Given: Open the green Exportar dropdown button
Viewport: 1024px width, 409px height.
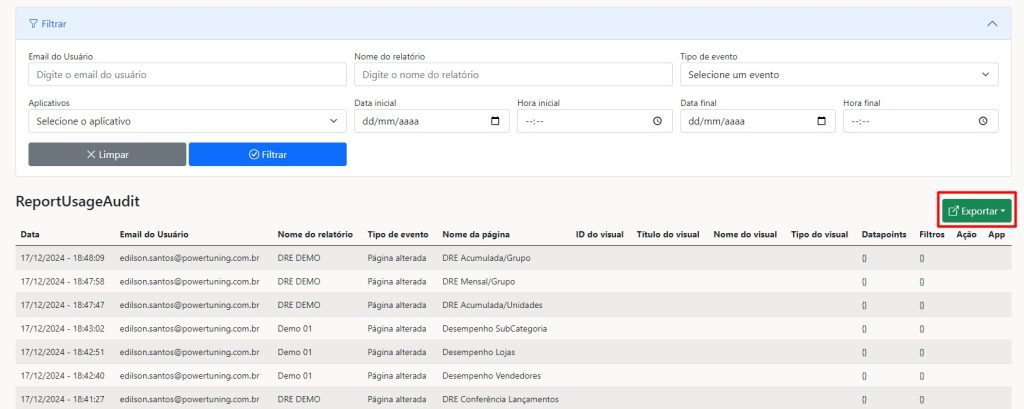Looking at the screenshot, I should coord(977,211).
